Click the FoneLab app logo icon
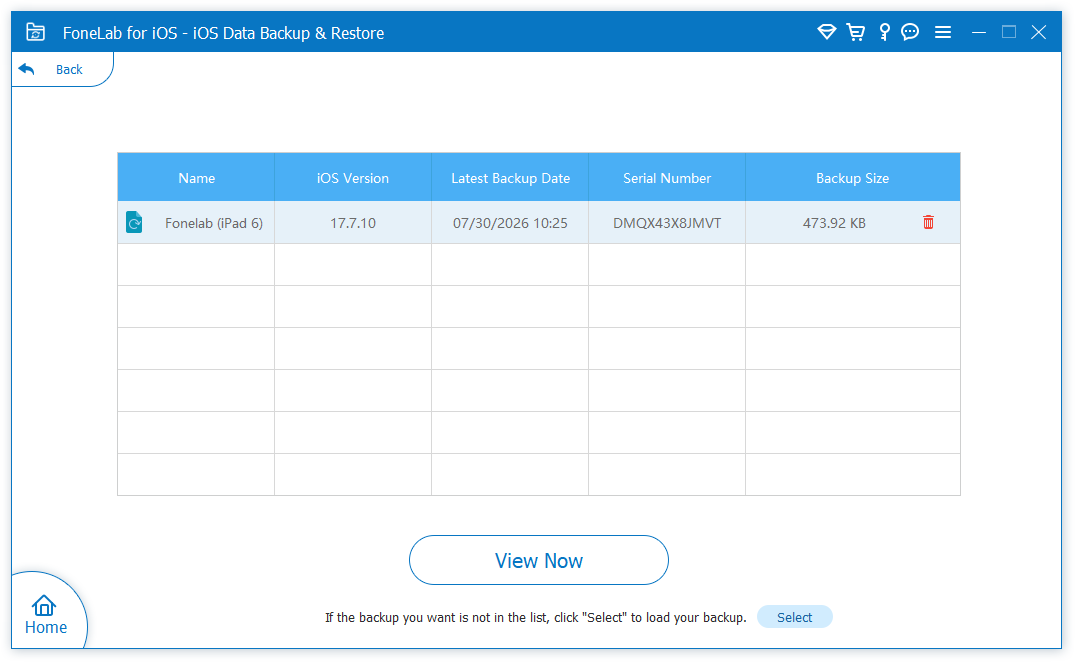The image size is (1075, 662). (x=35, y=32)
